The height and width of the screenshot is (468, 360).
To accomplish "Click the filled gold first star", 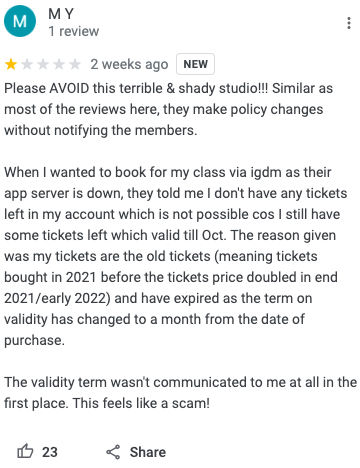I will [11, 64].
